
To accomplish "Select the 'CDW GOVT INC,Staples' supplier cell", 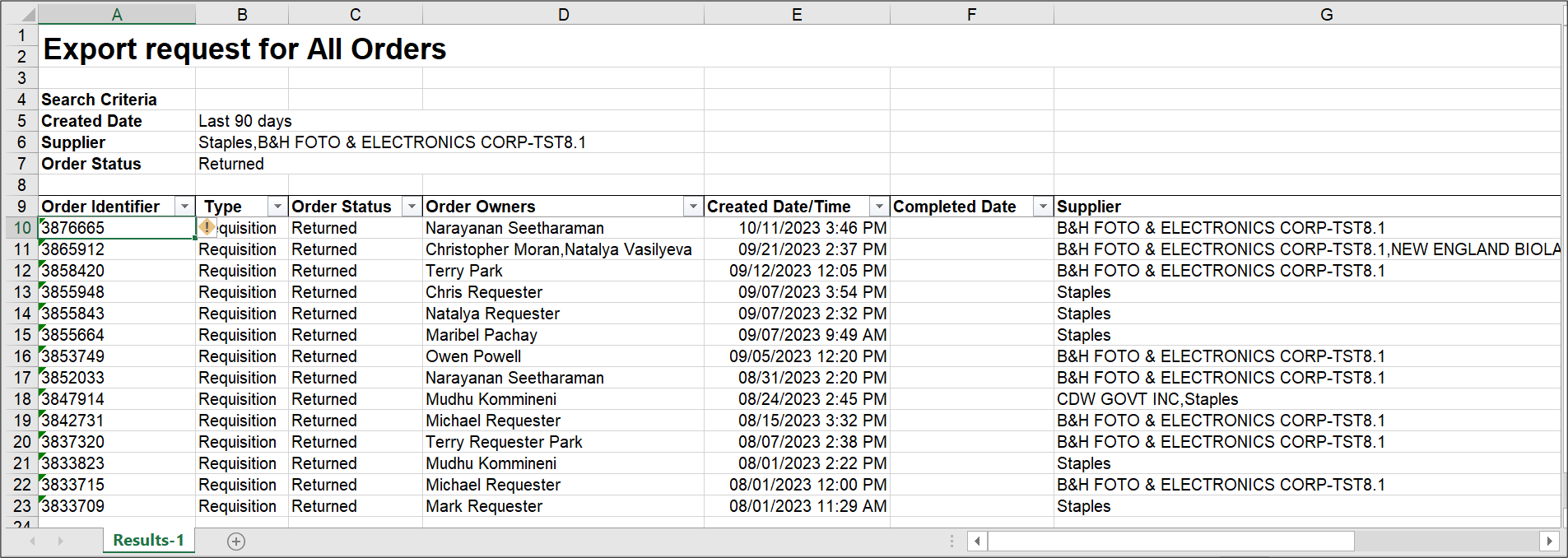I will [1308, 399].
